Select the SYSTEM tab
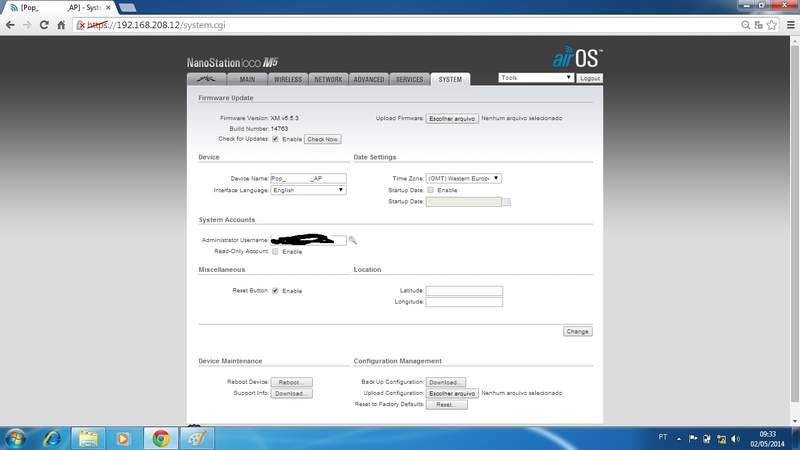The image size is (800, 450). (450, 79)
